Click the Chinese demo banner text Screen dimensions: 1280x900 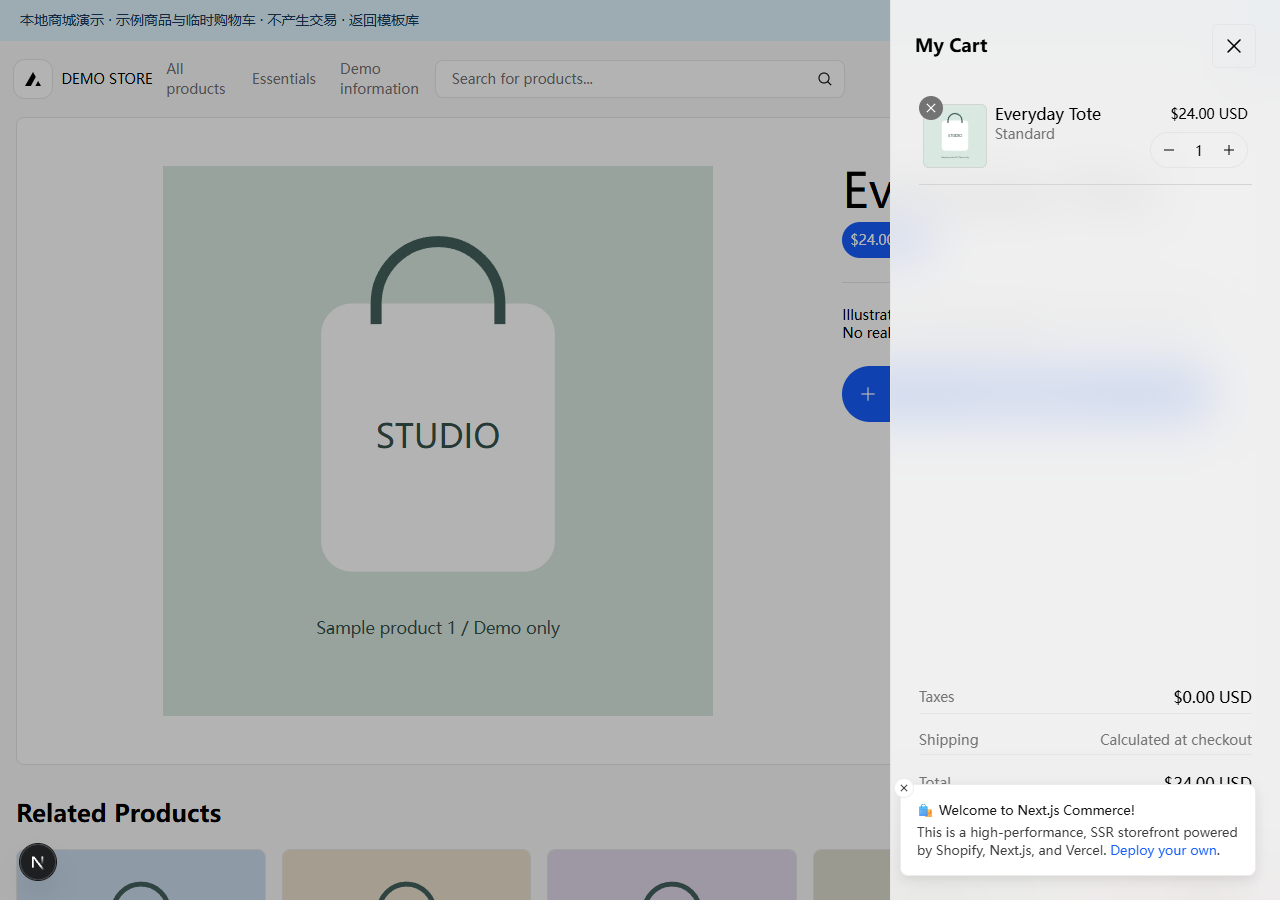pyautogui.click(x=219, y=20)
